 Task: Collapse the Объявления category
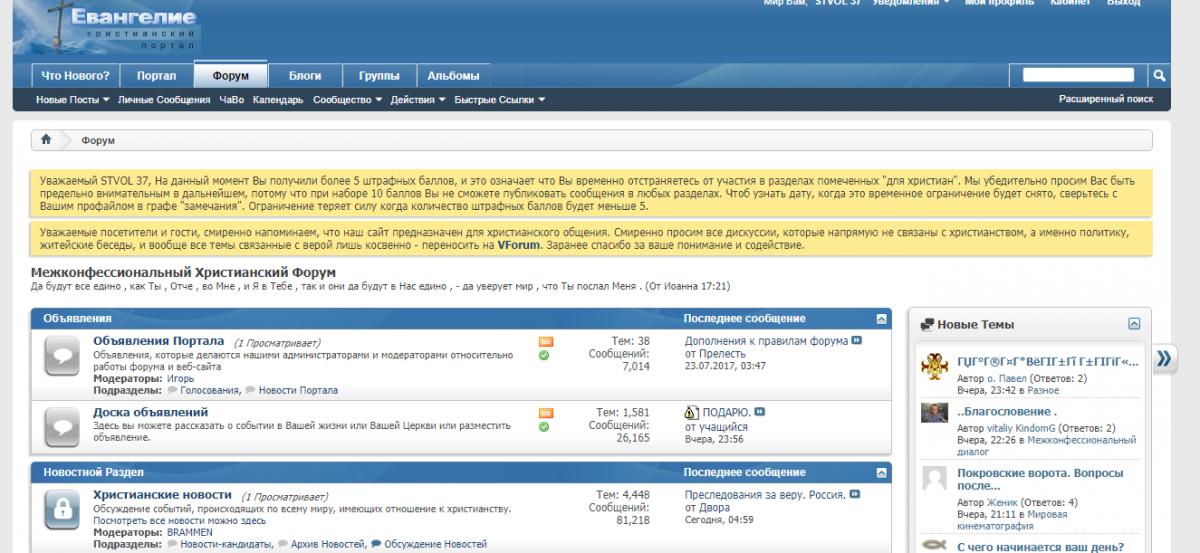(x=881, y=319)
